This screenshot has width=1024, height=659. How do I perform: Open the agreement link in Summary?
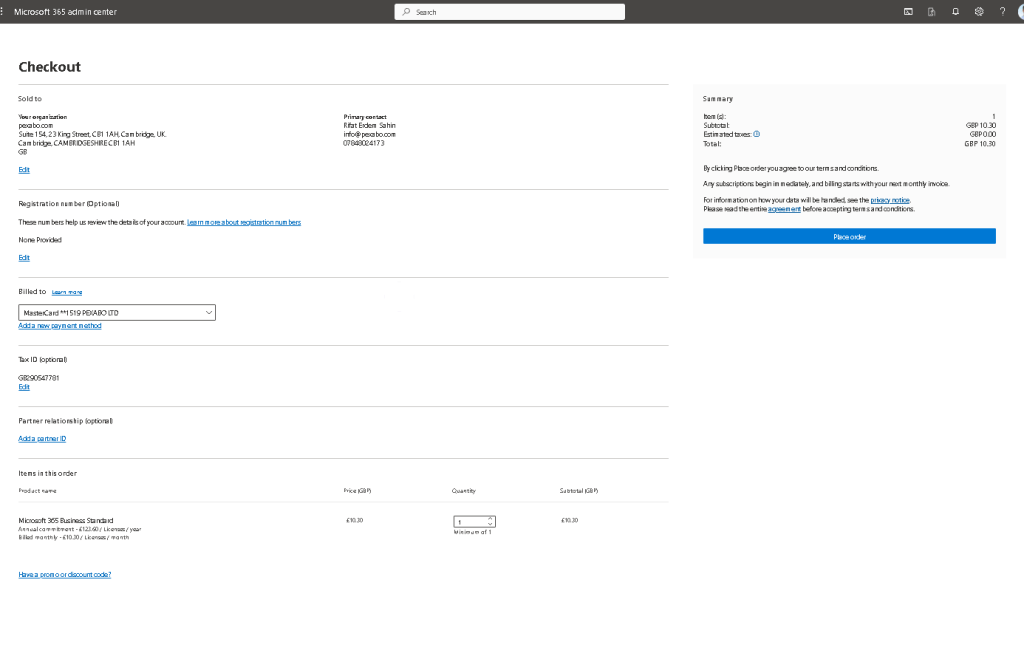pos(784,209)
